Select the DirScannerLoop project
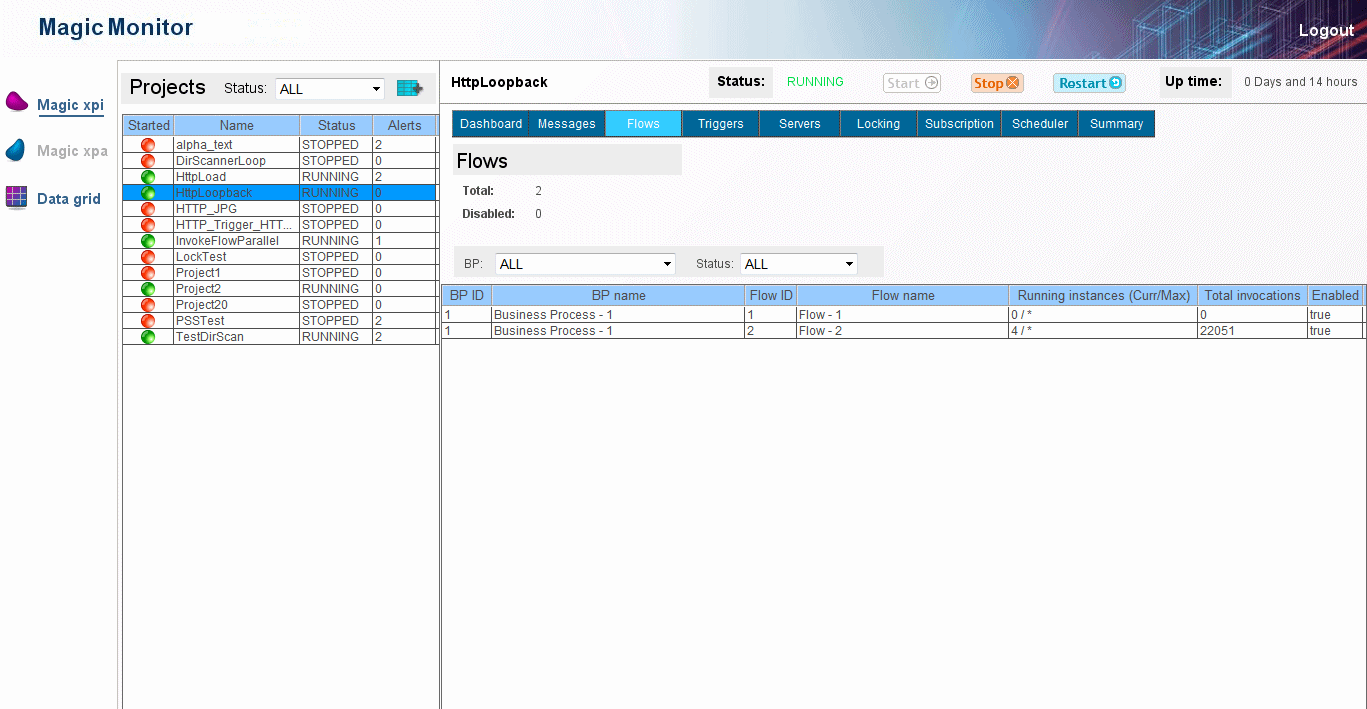Viewport: 1367px width, 709px height. coord(280,161)
